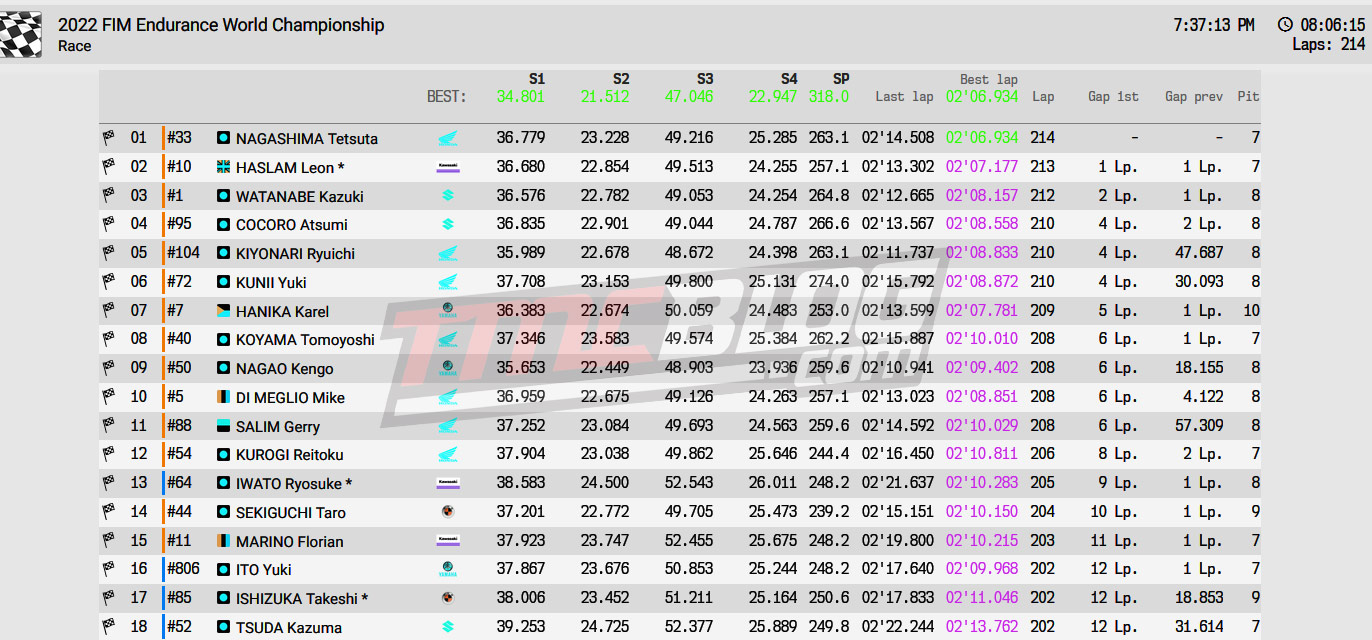Click the Best lap column header
Image resolution: width=1372 pixels, height=640 pixels.
(x=988, y=79)
